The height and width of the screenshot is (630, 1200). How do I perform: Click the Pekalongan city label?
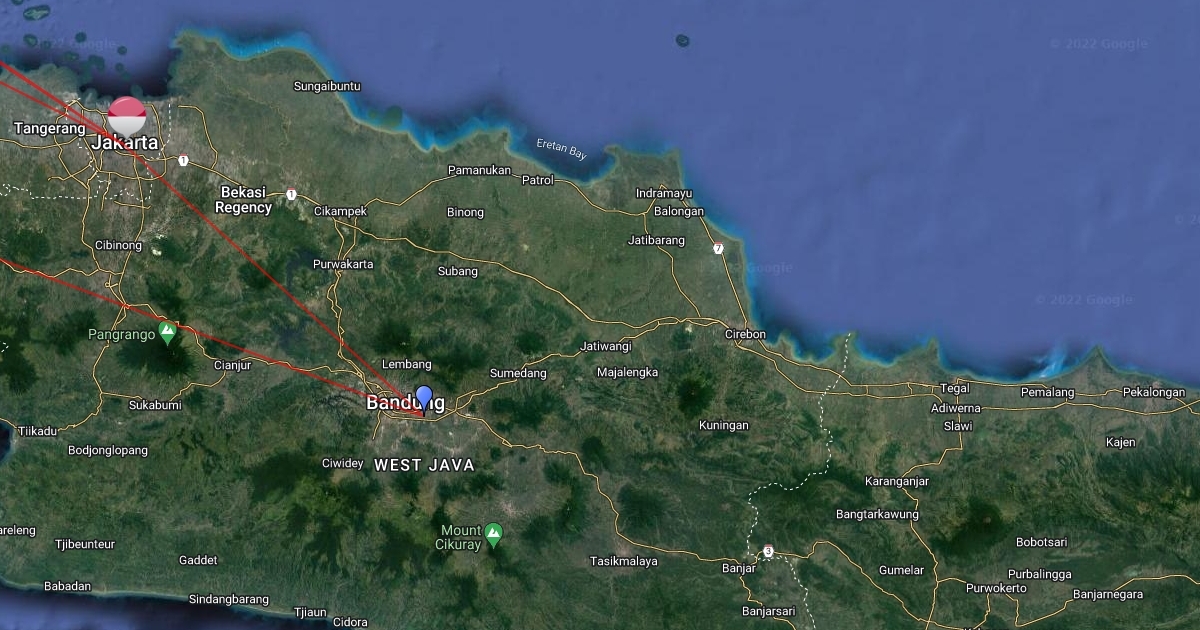(1154, 392)
